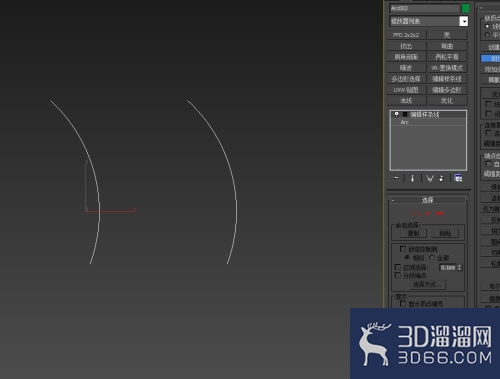
Task: Toggle Show End Result icon
Action: tap(413, 178)
